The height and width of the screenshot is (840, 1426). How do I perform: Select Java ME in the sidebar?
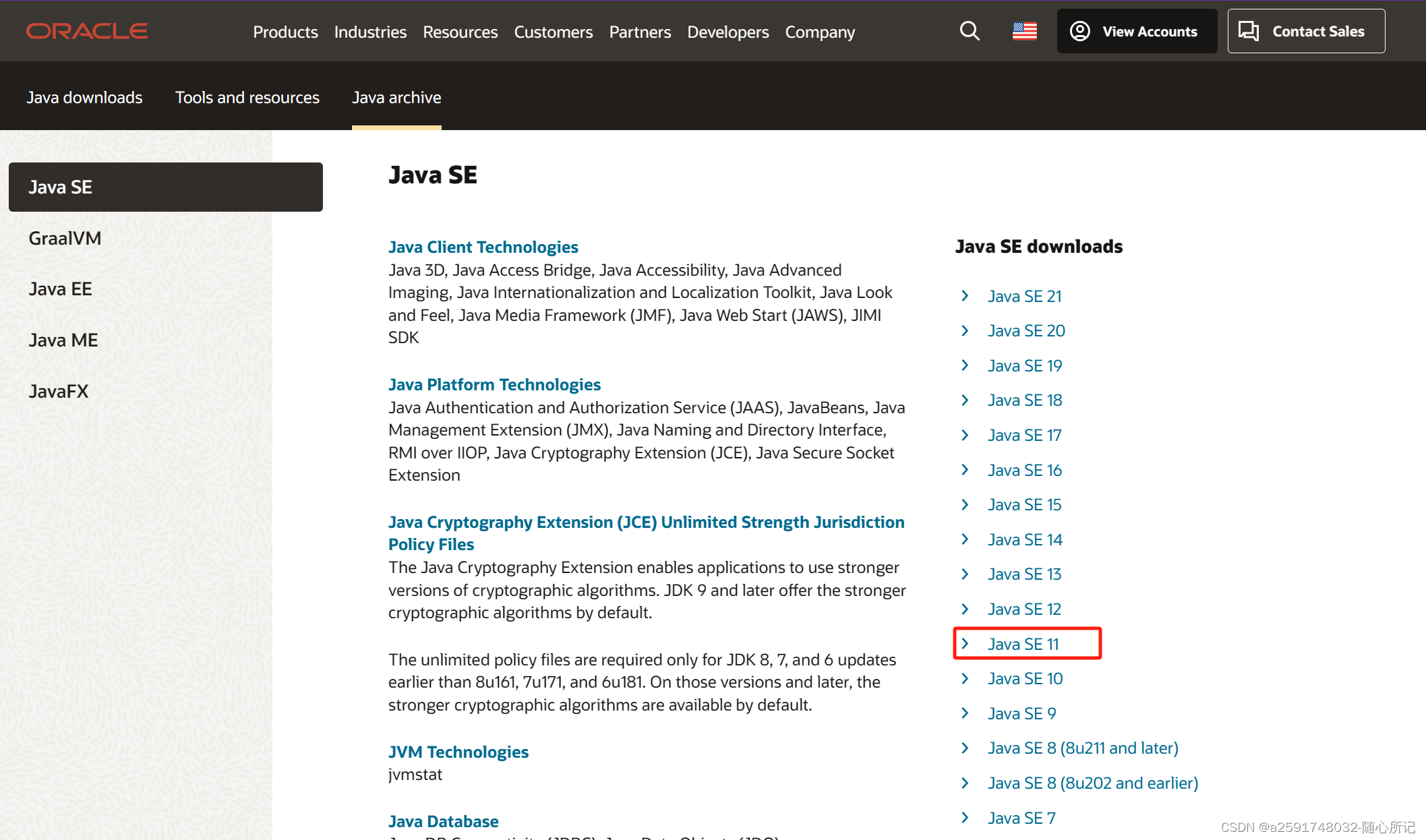click(63, 340)
